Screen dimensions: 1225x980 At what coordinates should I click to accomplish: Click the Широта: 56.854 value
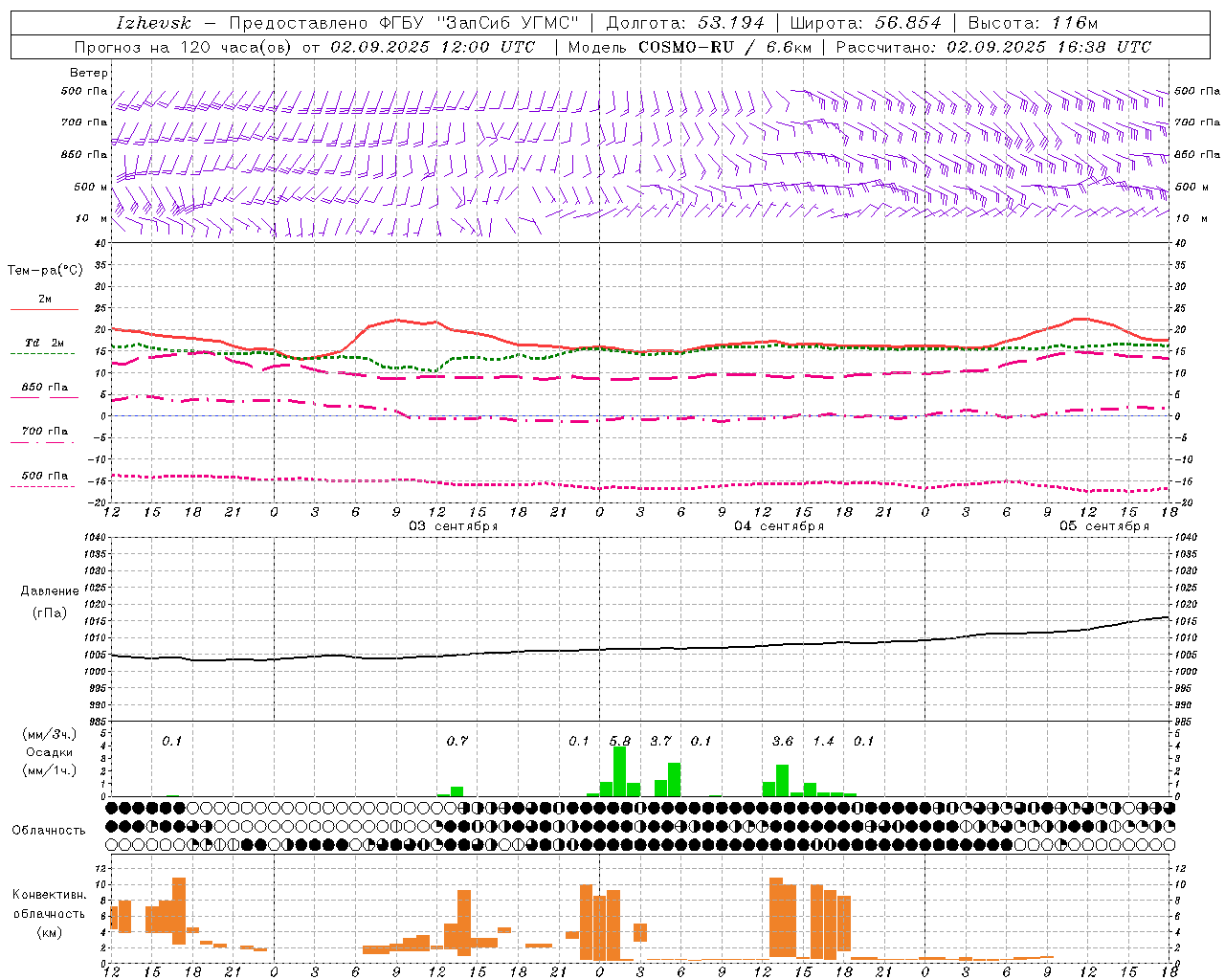click(x=865, y=23)
